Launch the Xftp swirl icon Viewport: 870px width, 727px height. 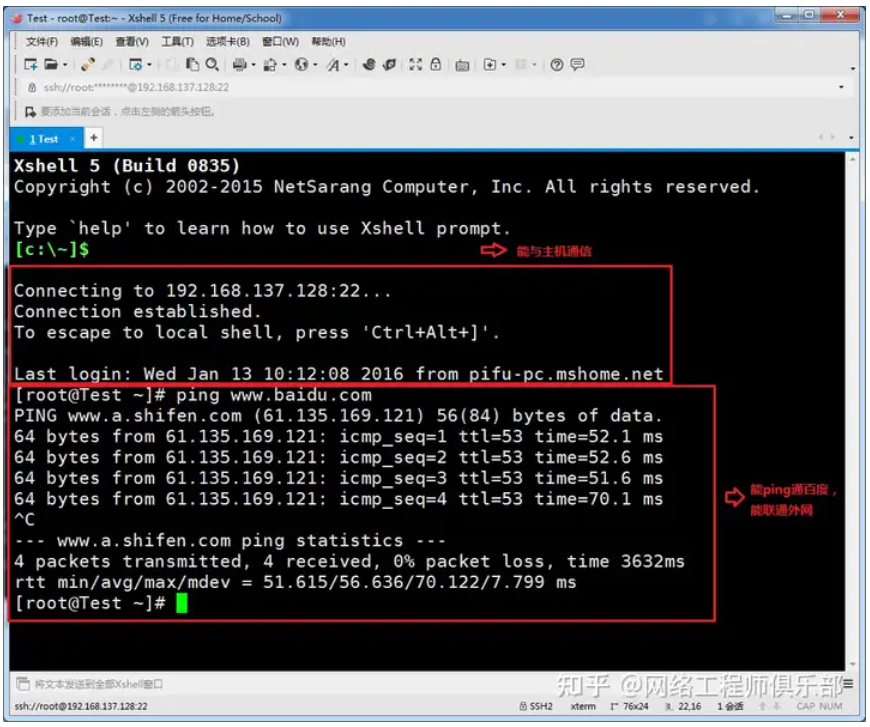tap(369, 65)
